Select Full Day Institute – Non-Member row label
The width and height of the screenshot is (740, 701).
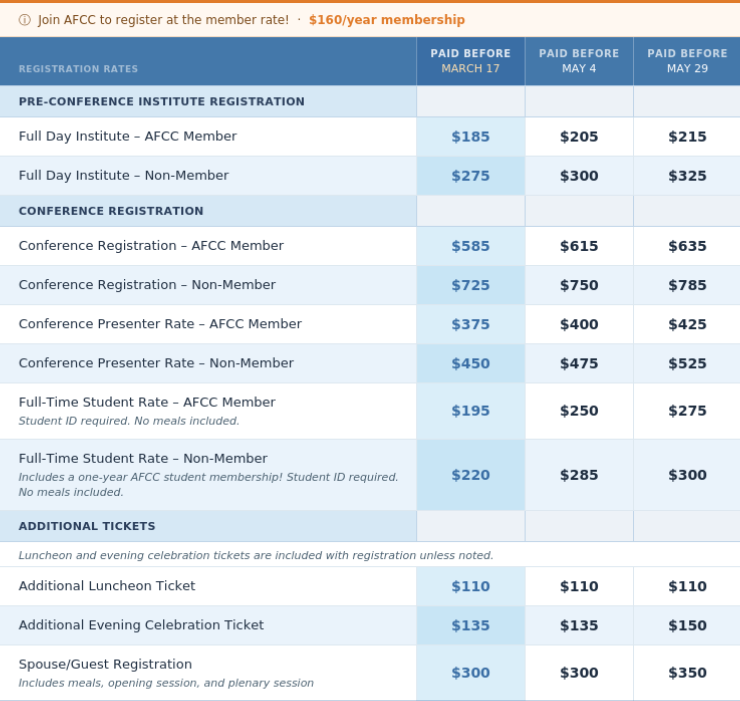point(123,176)
